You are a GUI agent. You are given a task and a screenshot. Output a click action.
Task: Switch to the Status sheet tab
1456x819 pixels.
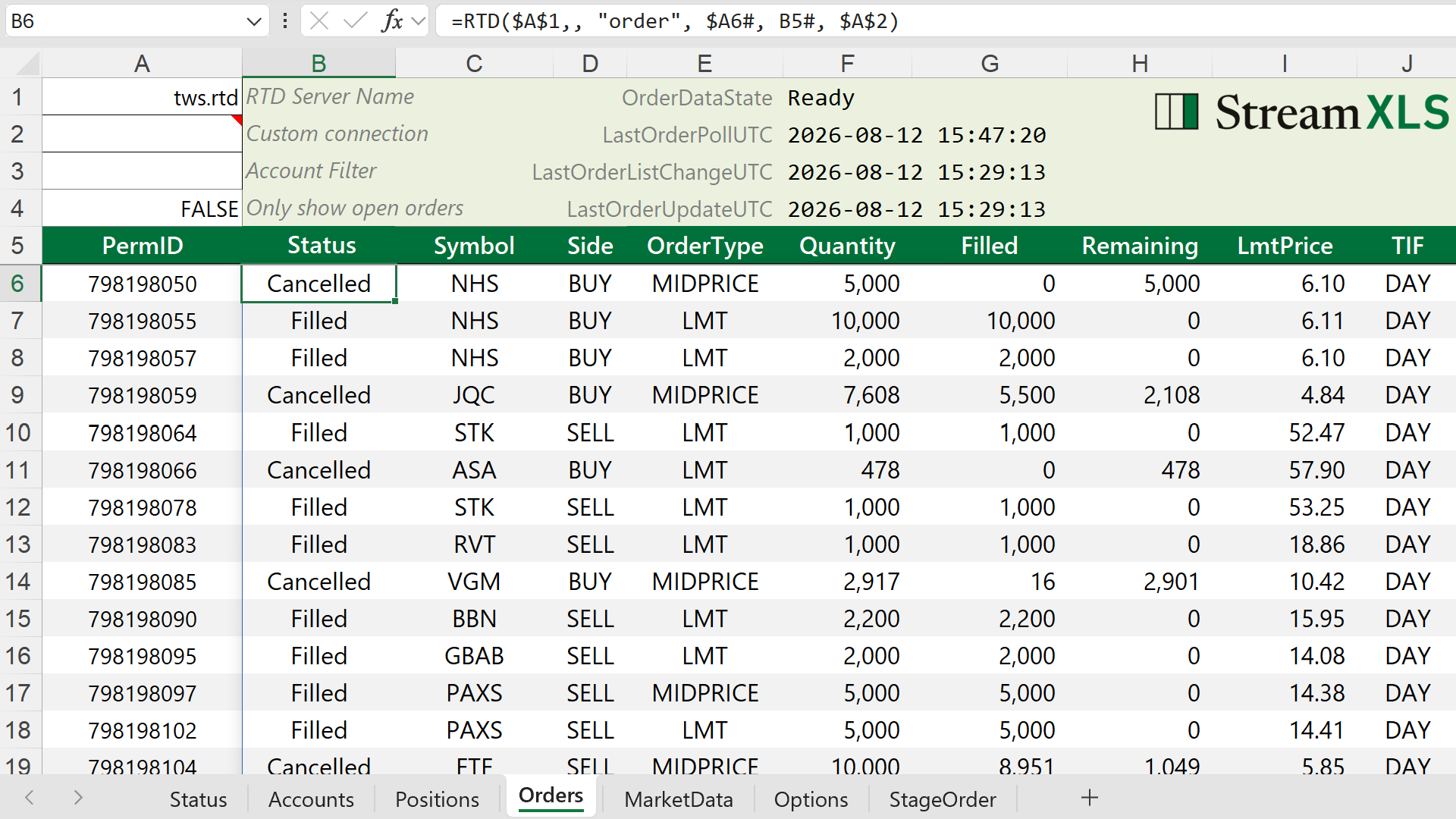tap(198, 799)
